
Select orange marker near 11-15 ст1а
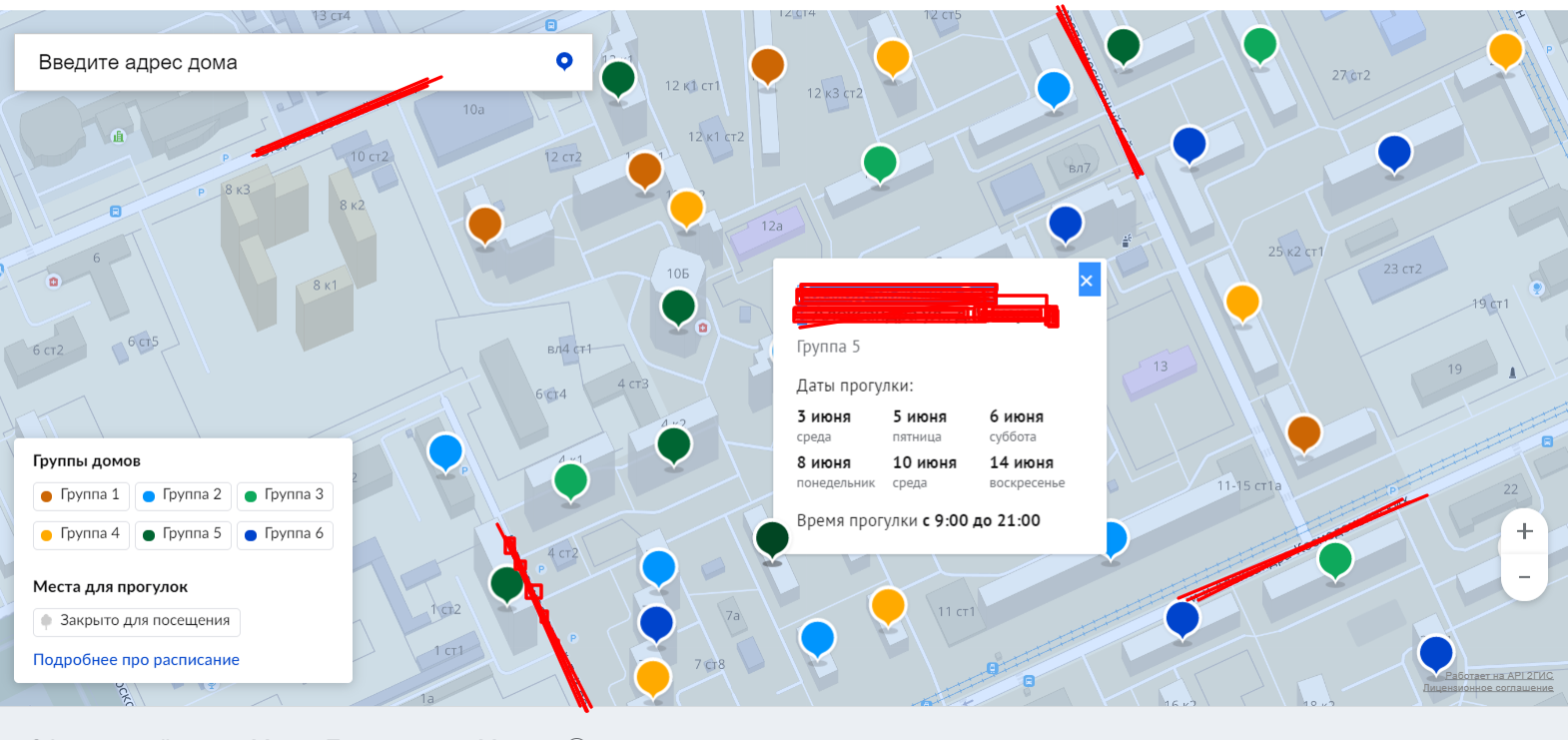[1304, 432]
